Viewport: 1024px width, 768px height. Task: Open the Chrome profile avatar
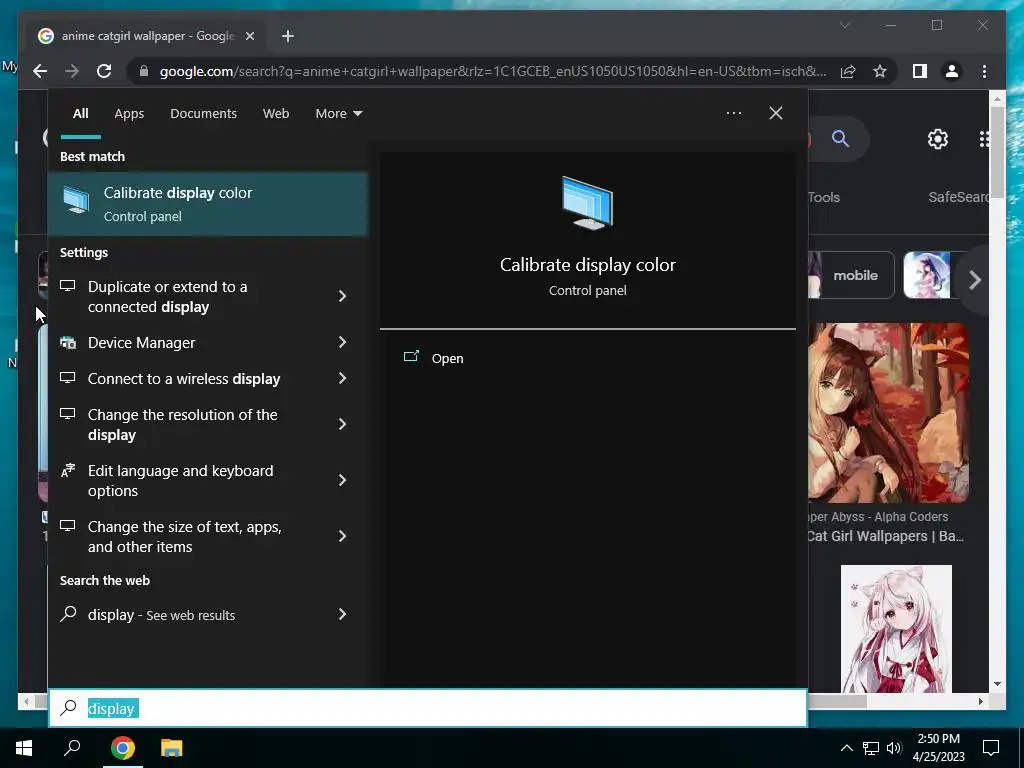(x=952, y=71)
